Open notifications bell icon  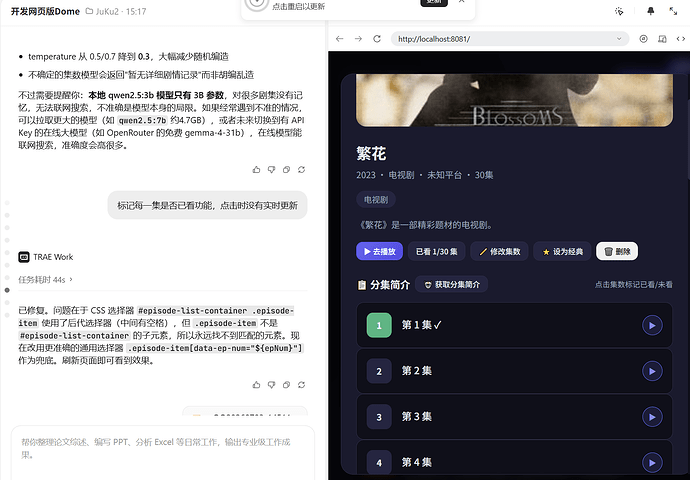pos(651,11)
